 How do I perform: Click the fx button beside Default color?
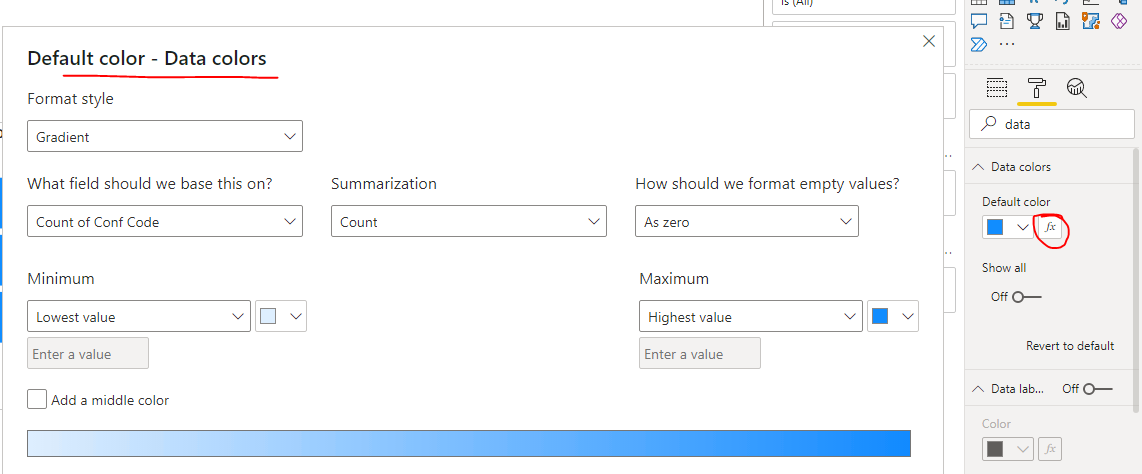(x=1050, y=228)
